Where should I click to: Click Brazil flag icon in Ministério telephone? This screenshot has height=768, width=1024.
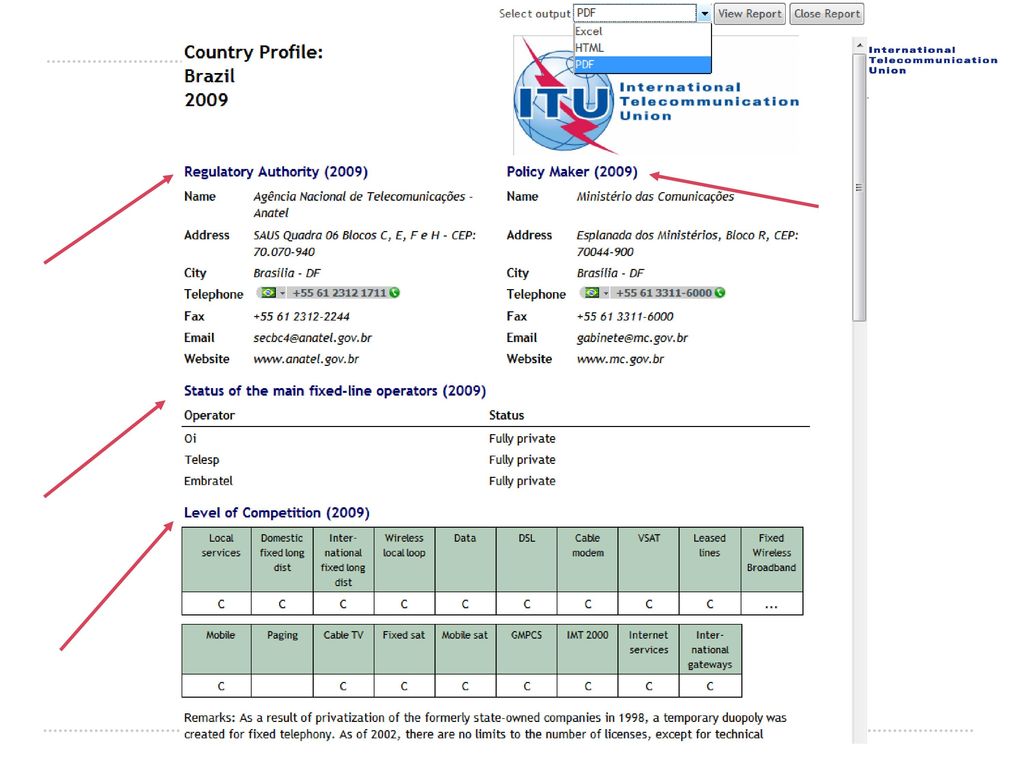click(x=592, y=293)
